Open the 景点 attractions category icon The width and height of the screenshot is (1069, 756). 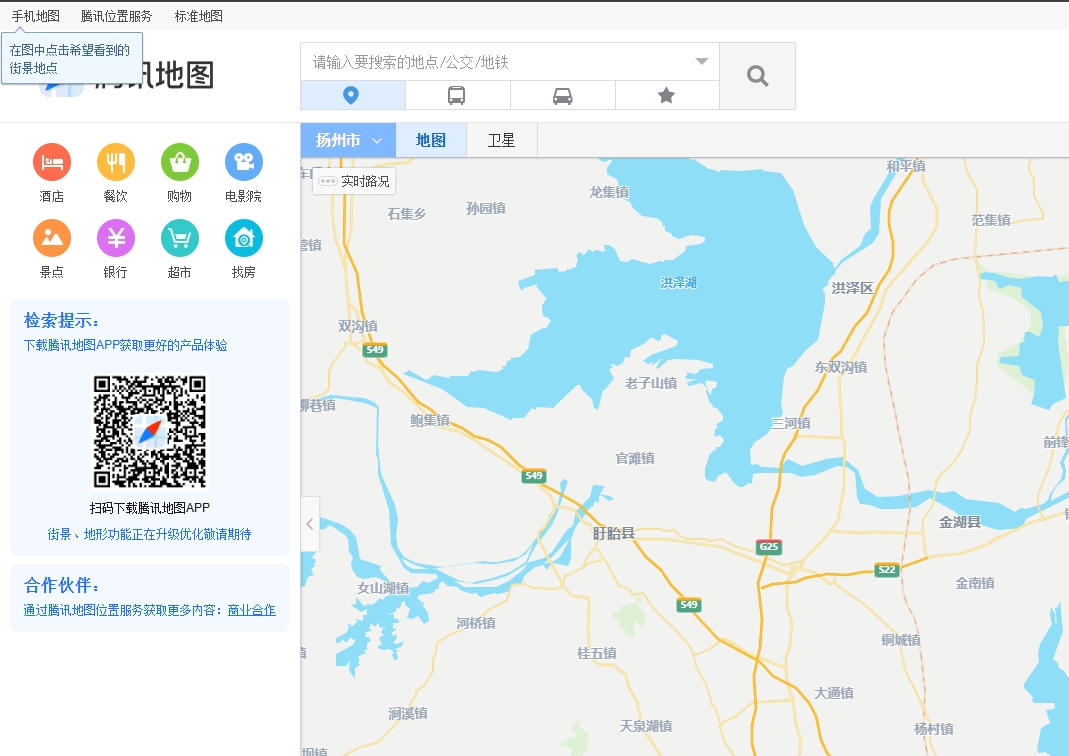52,238
